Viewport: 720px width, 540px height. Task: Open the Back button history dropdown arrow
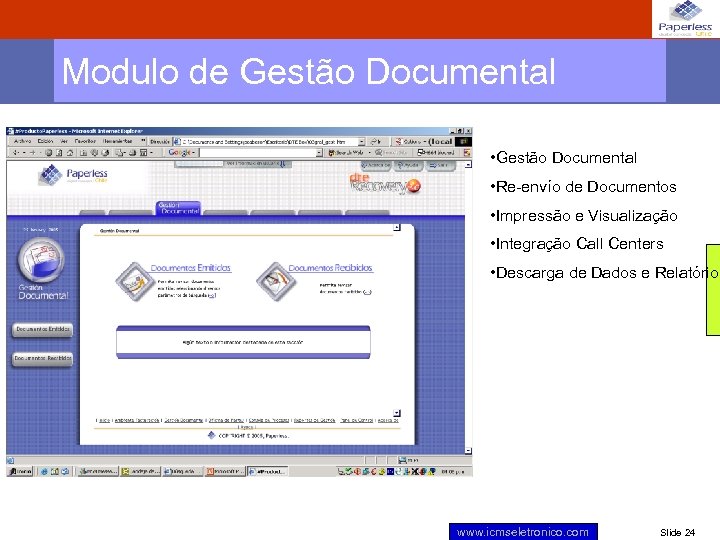pos(24,153)
